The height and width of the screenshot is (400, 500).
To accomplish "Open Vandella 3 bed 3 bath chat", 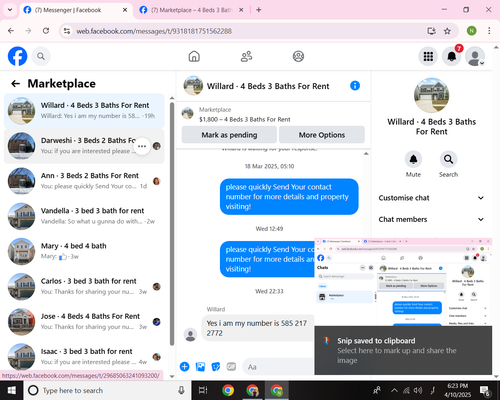I will point(84,216).
